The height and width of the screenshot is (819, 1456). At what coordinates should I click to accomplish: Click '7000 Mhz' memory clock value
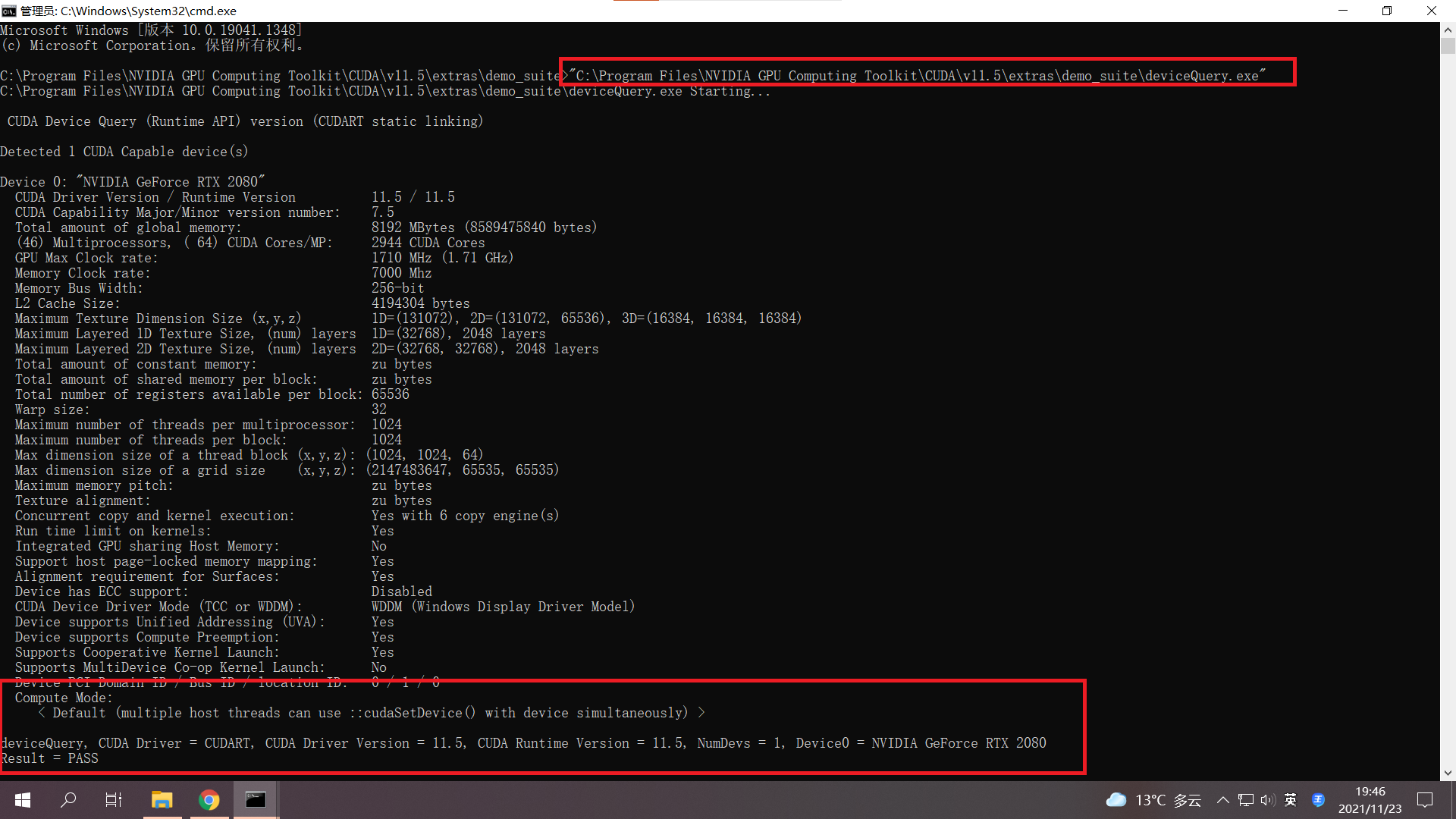[401, 273]
